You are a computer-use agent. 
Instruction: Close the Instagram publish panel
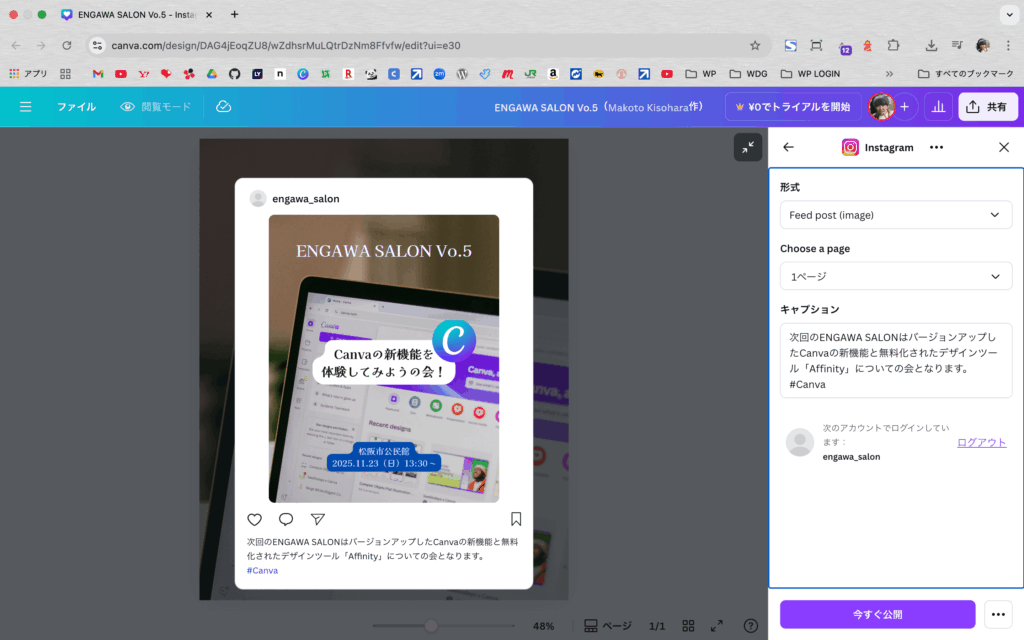pos(1004,147)
